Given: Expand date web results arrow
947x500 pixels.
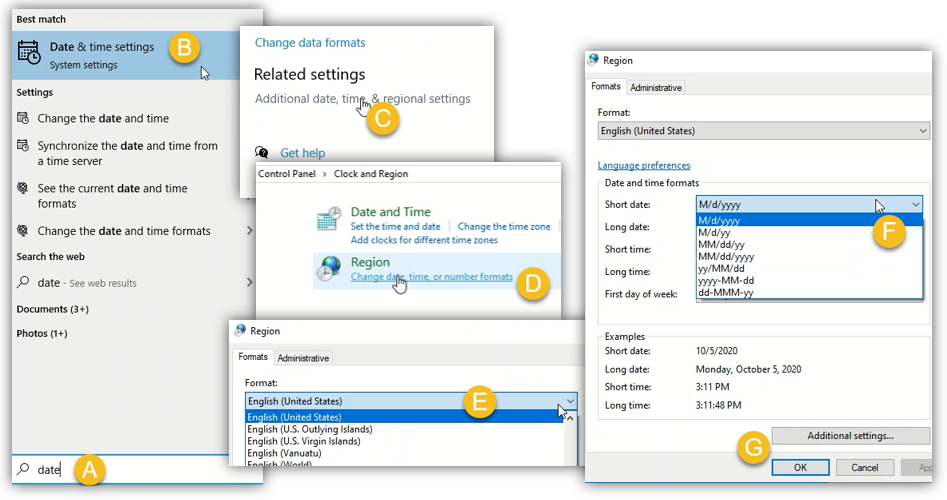Looking at the screenshot, I should (249, 282).
